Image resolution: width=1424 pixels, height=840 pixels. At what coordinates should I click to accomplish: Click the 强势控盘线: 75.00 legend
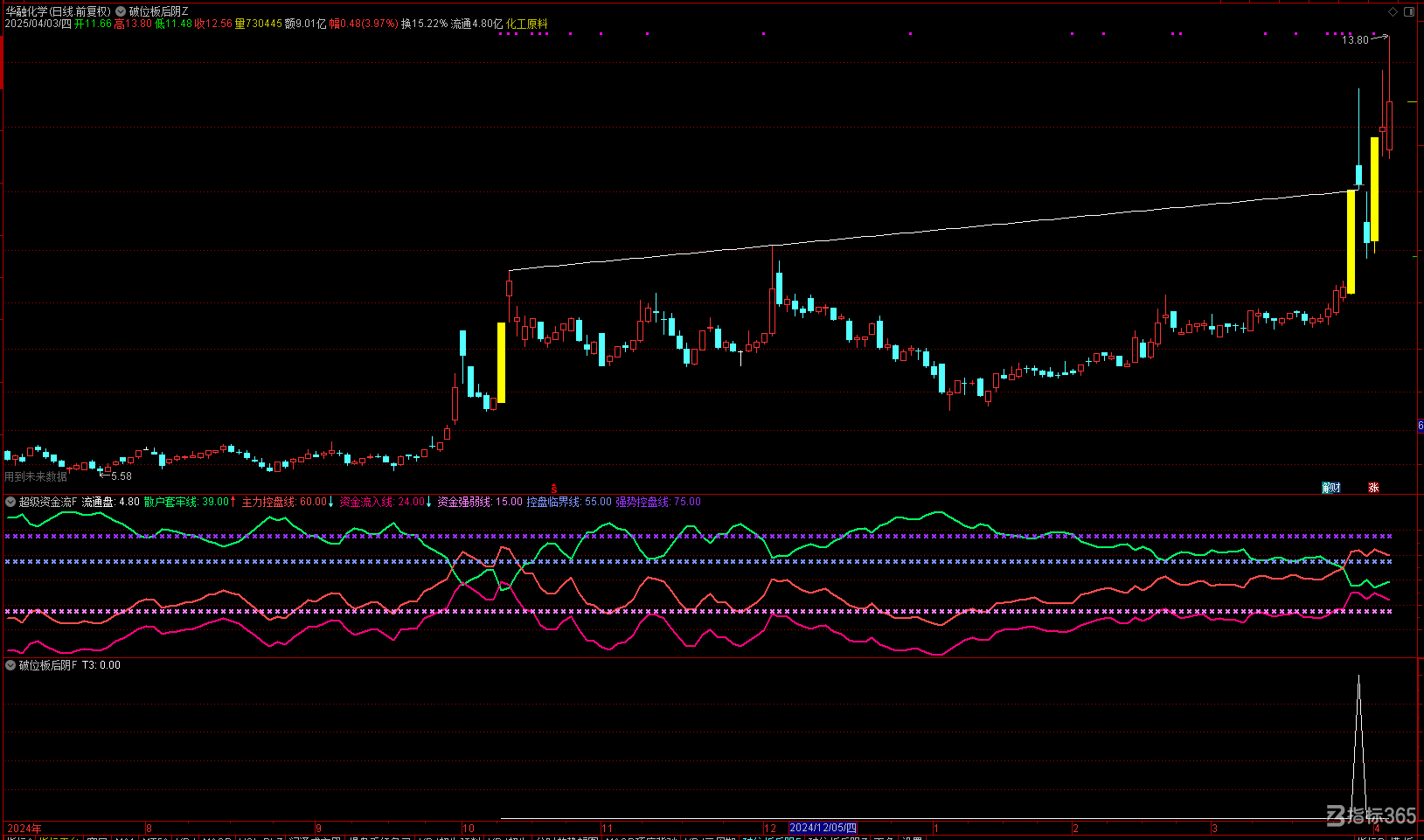pos(658,502)
